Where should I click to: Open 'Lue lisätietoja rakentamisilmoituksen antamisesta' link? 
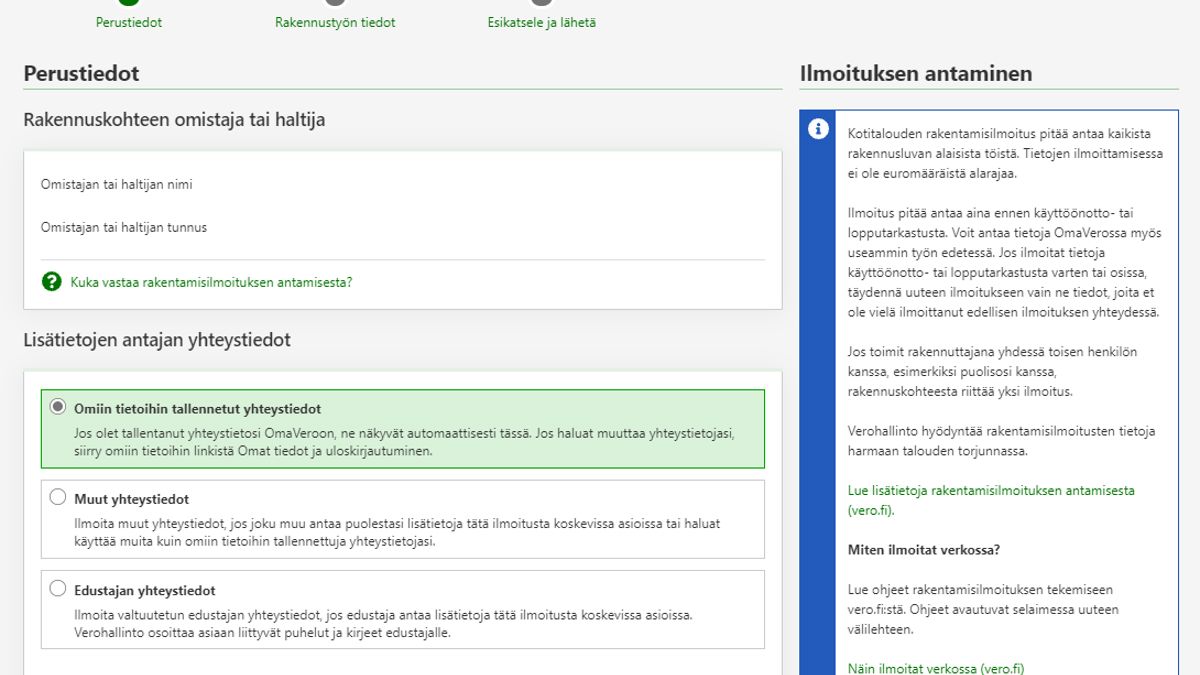[990, 491]
